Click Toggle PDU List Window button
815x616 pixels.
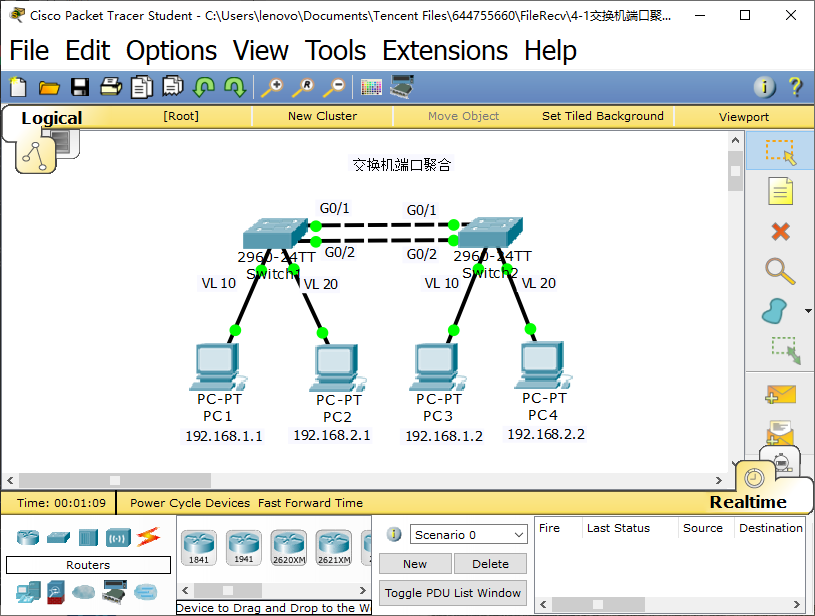tap(453, 593)
